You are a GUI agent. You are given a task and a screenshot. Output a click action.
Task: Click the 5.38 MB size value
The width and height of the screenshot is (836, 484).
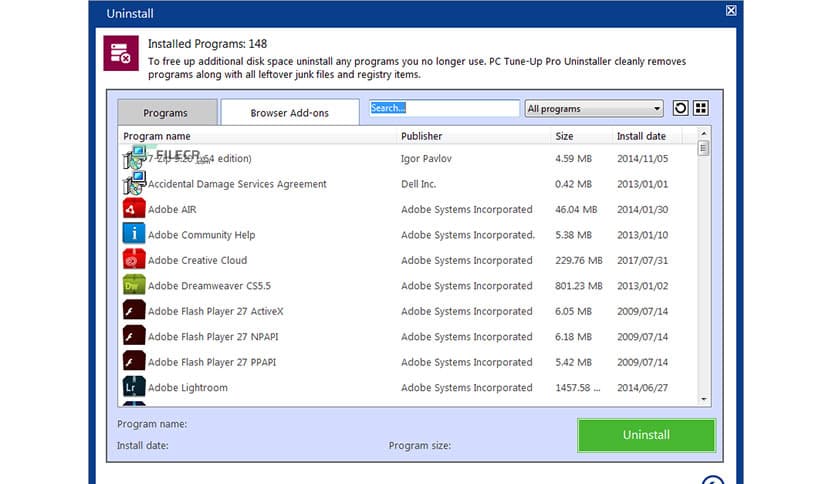(573, 235)
